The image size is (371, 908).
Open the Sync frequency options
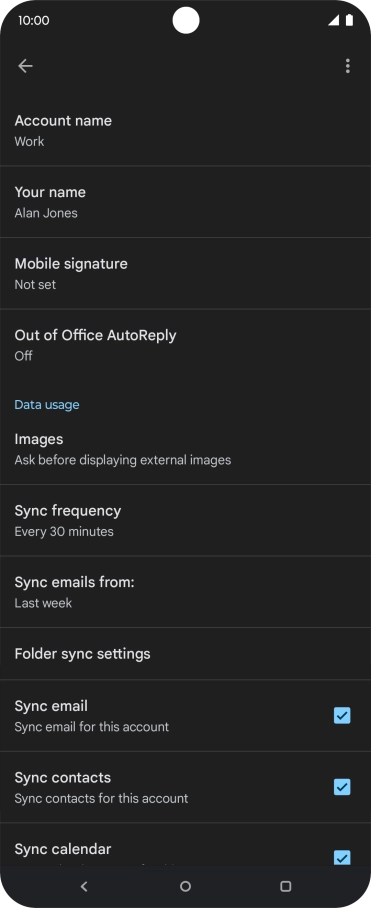tap(185, 521)
